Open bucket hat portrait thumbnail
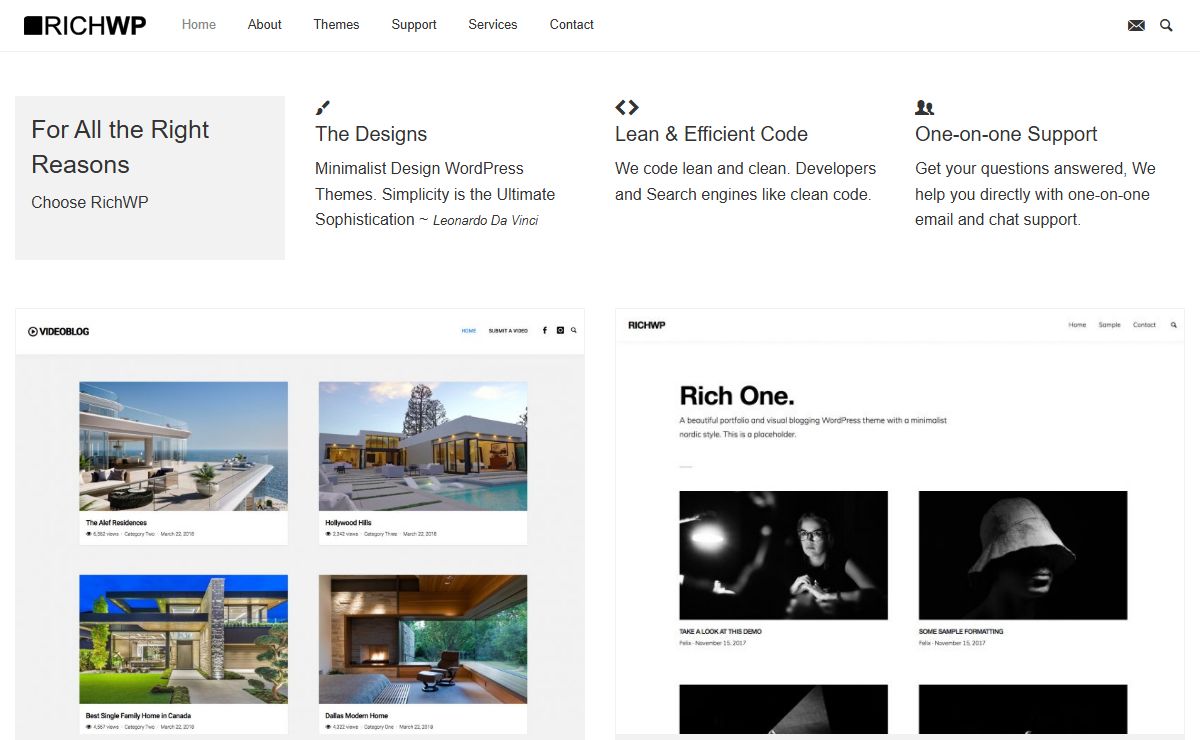The width and height of the screenshot is (1200, 740). click(1023, 555)
